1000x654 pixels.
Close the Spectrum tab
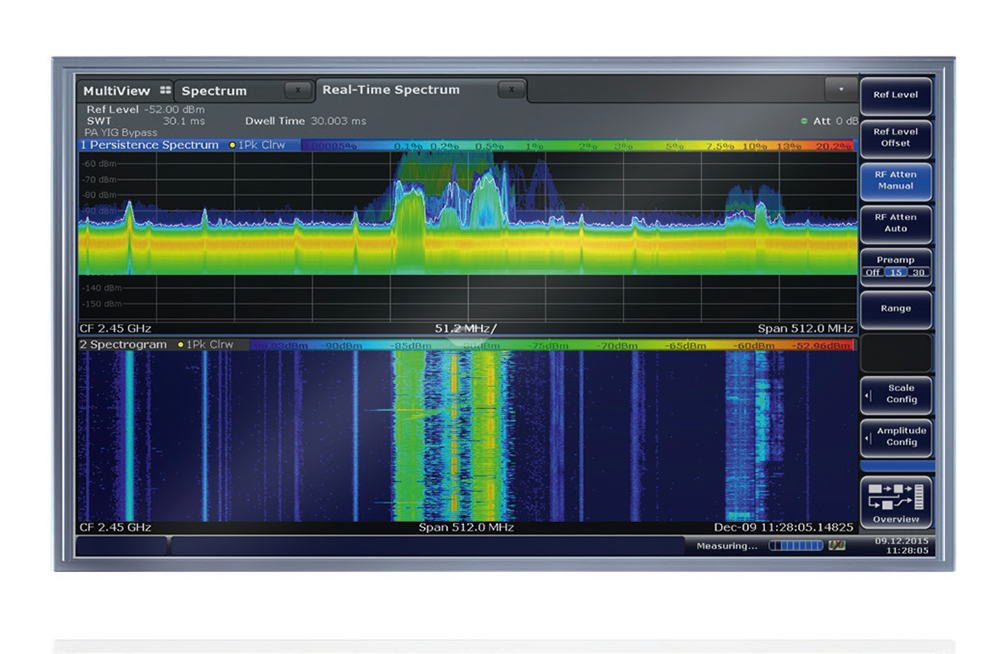297,90
